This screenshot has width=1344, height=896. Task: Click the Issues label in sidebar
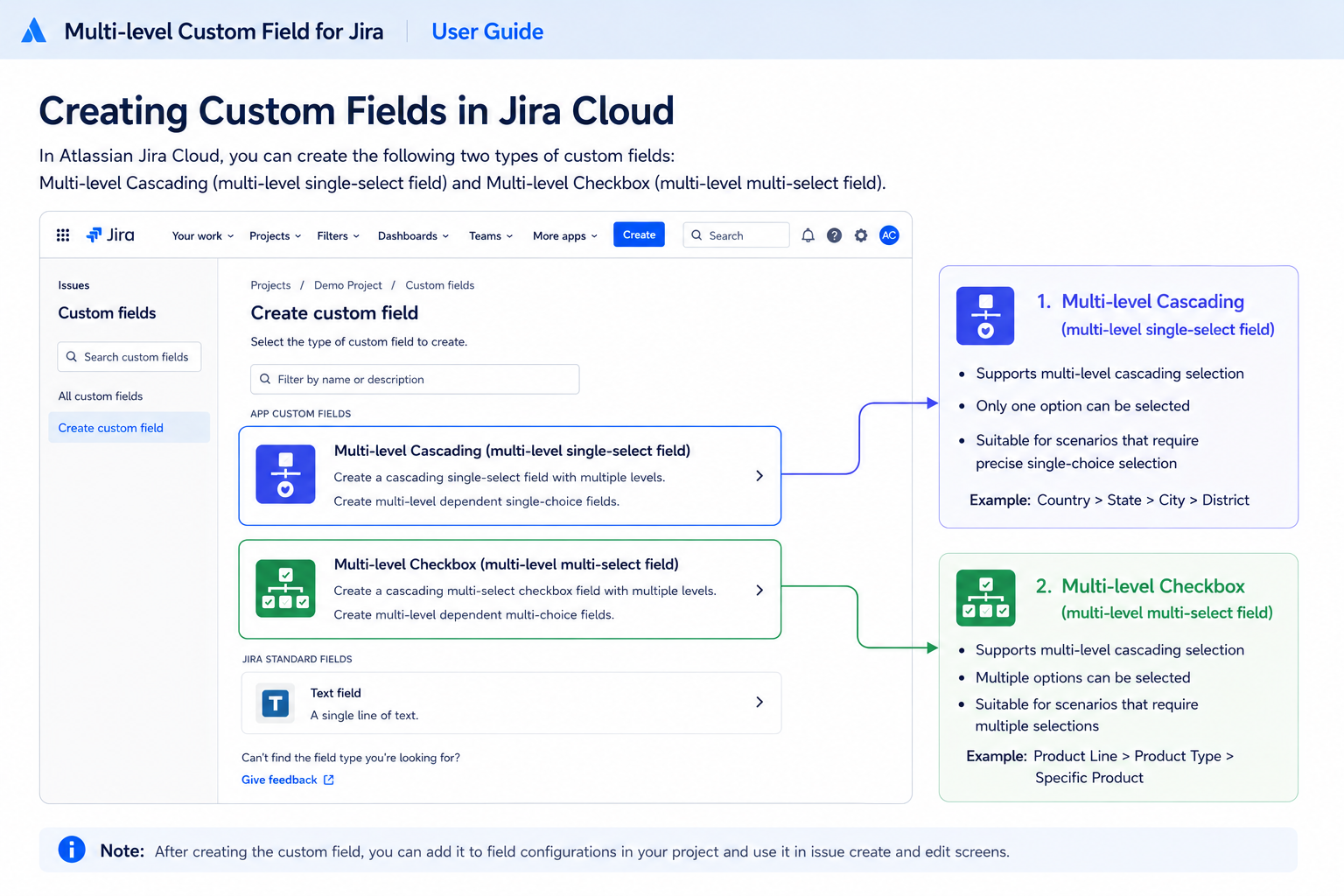73,285
